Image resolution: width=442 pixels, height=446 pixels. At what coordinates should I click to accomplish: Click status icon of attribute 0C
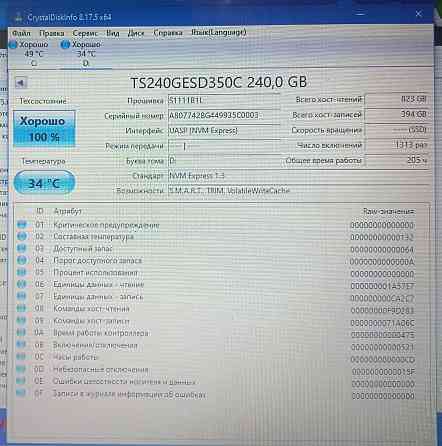(21, 357)
